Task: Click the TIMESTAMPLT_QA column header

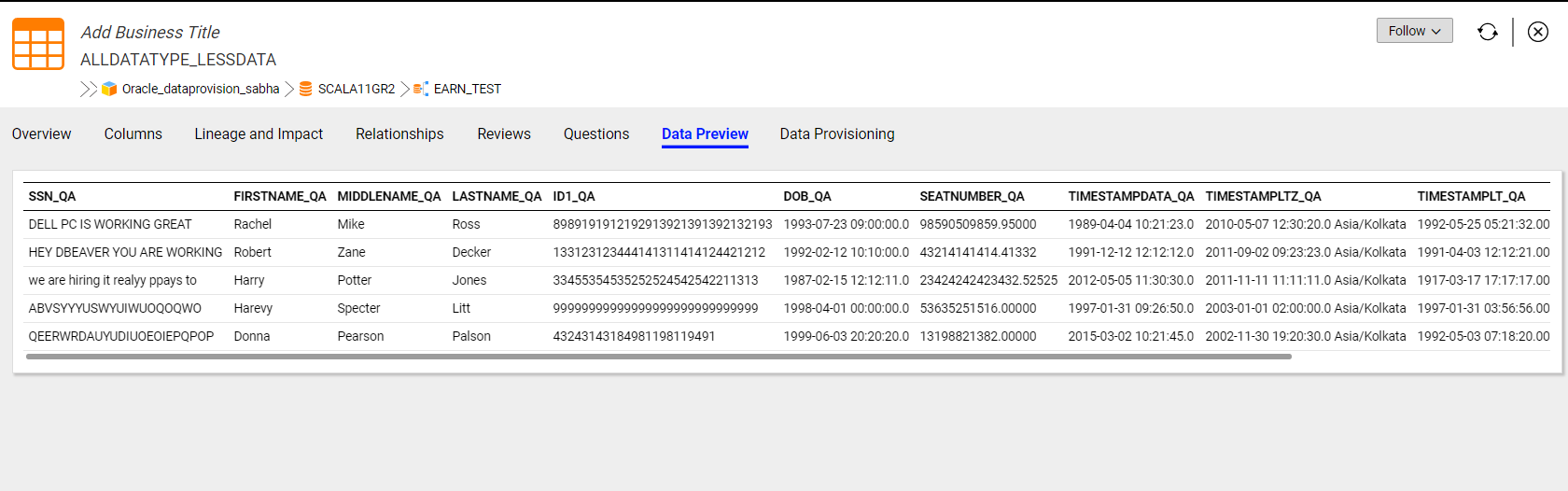Action: [1472, 196]
